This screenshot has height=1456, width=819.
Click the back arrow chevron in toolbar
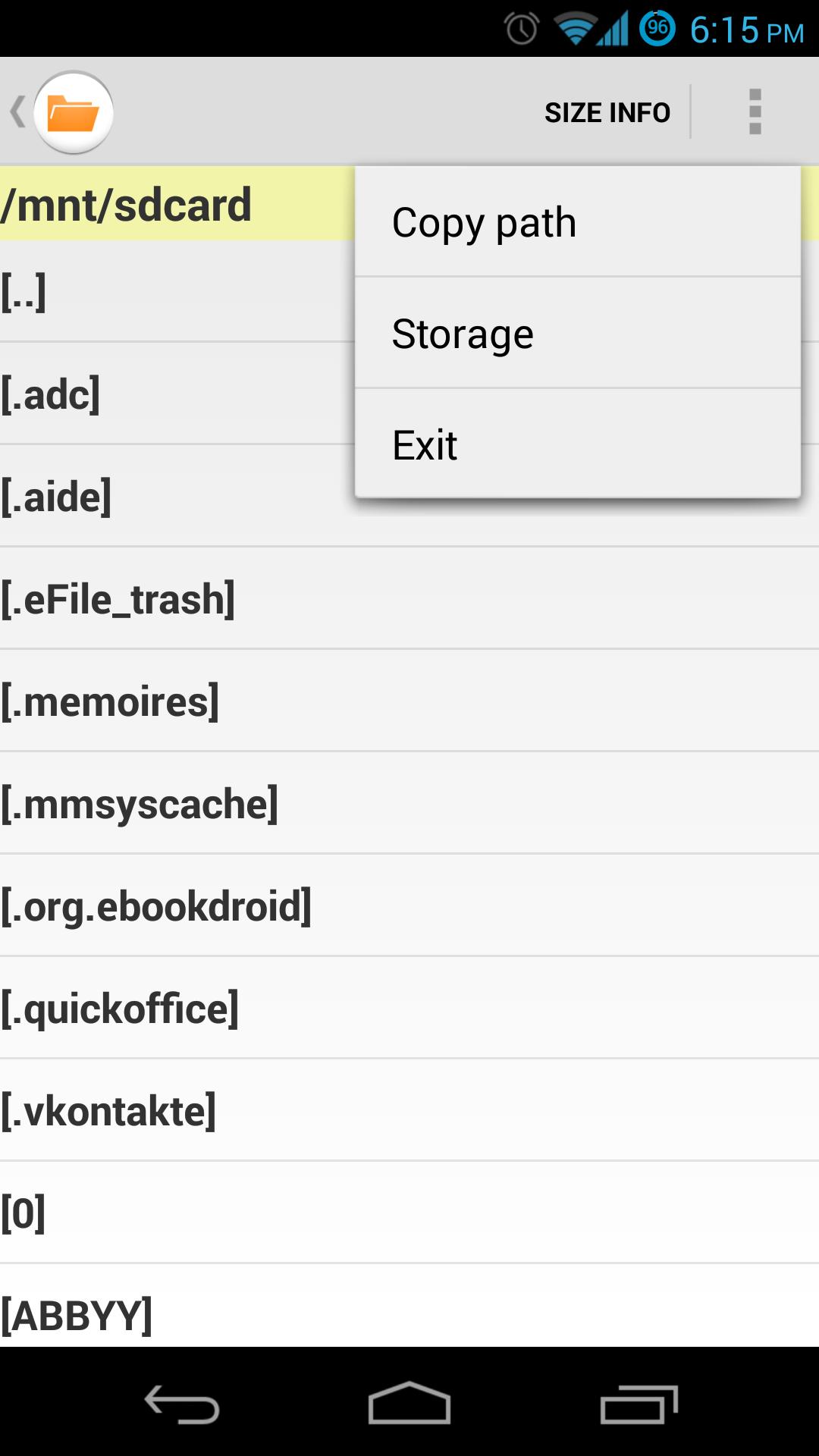point(17,111)
